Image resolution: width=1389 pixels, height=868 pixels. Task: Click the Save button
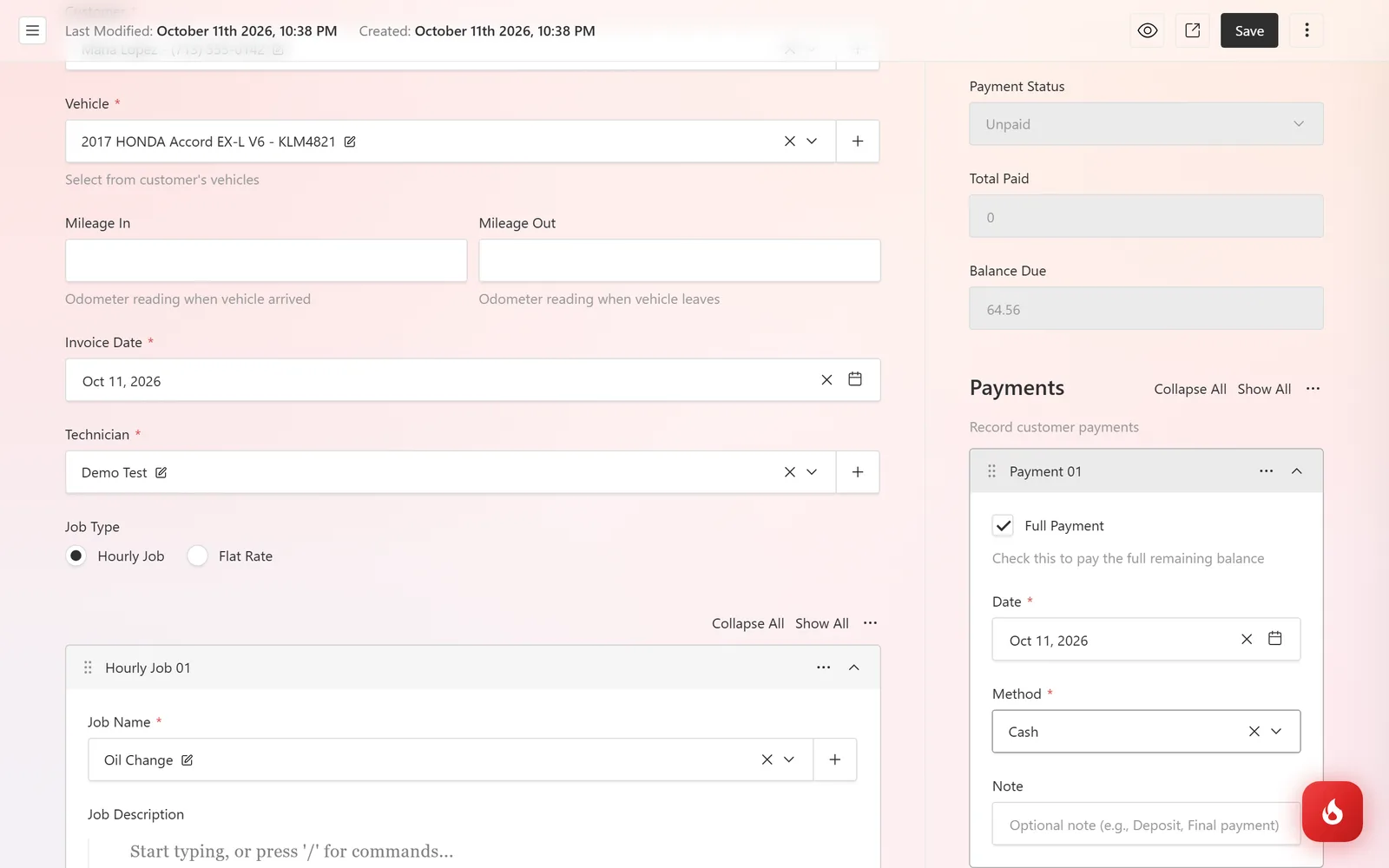[1249, 30]
